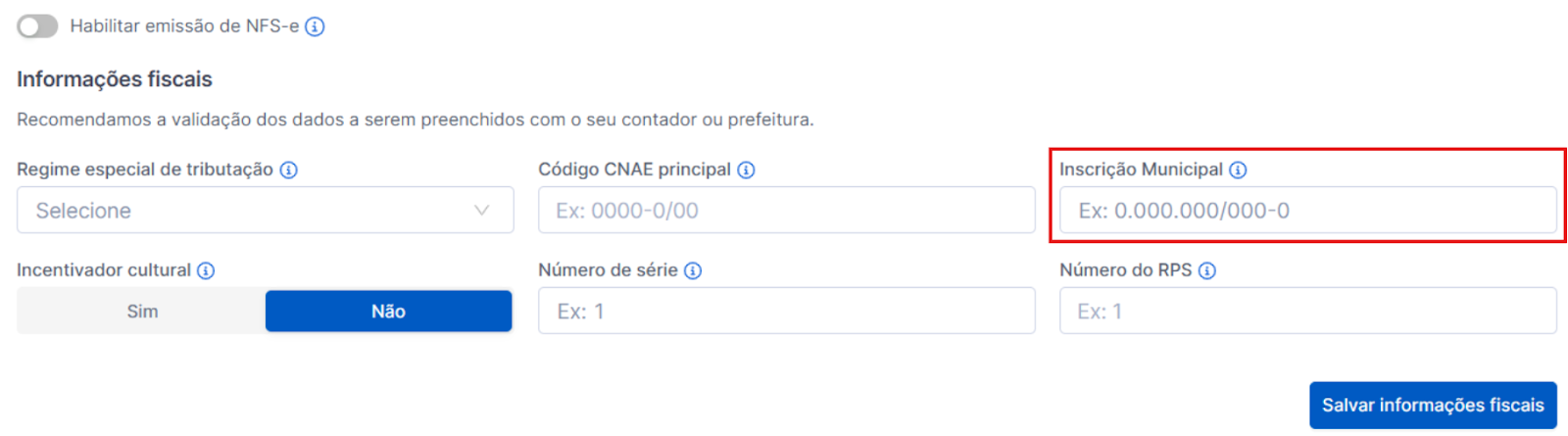Select Não for Incentivador cultural
The image size is (1568, 436).
tap(388, 312)
